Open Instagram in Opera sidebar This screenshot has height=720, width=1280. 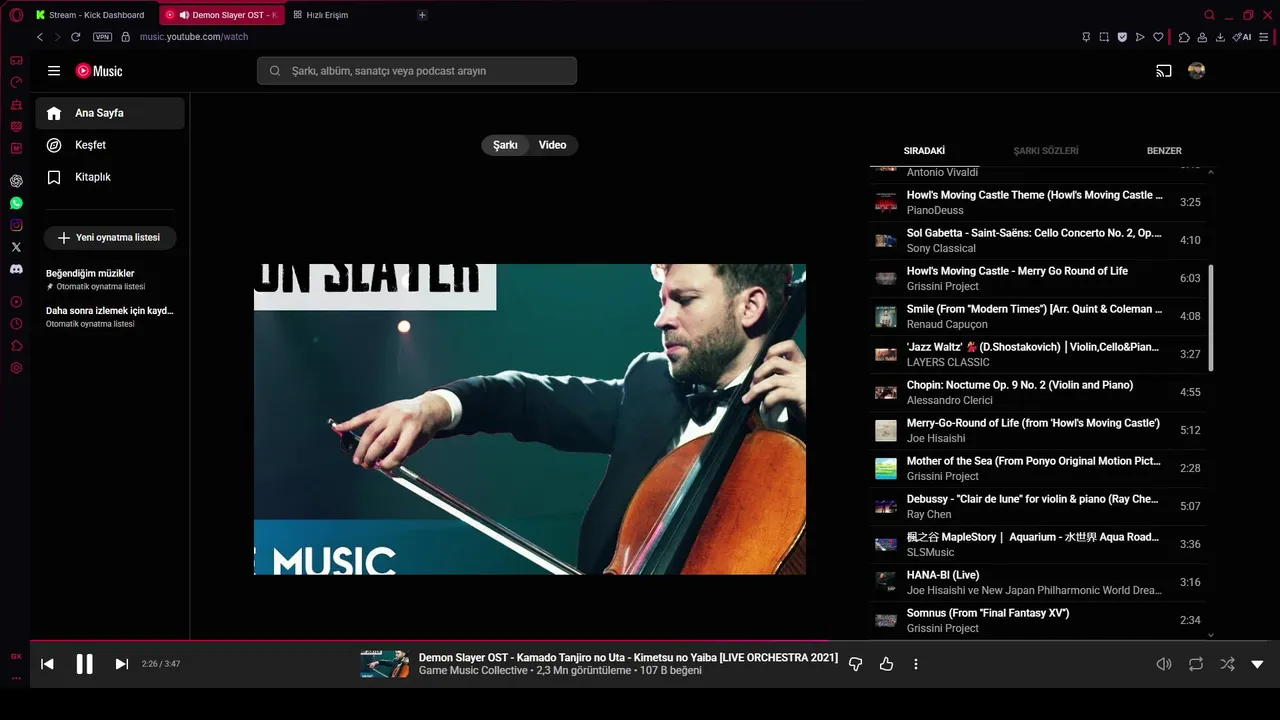tap(16, 225)
